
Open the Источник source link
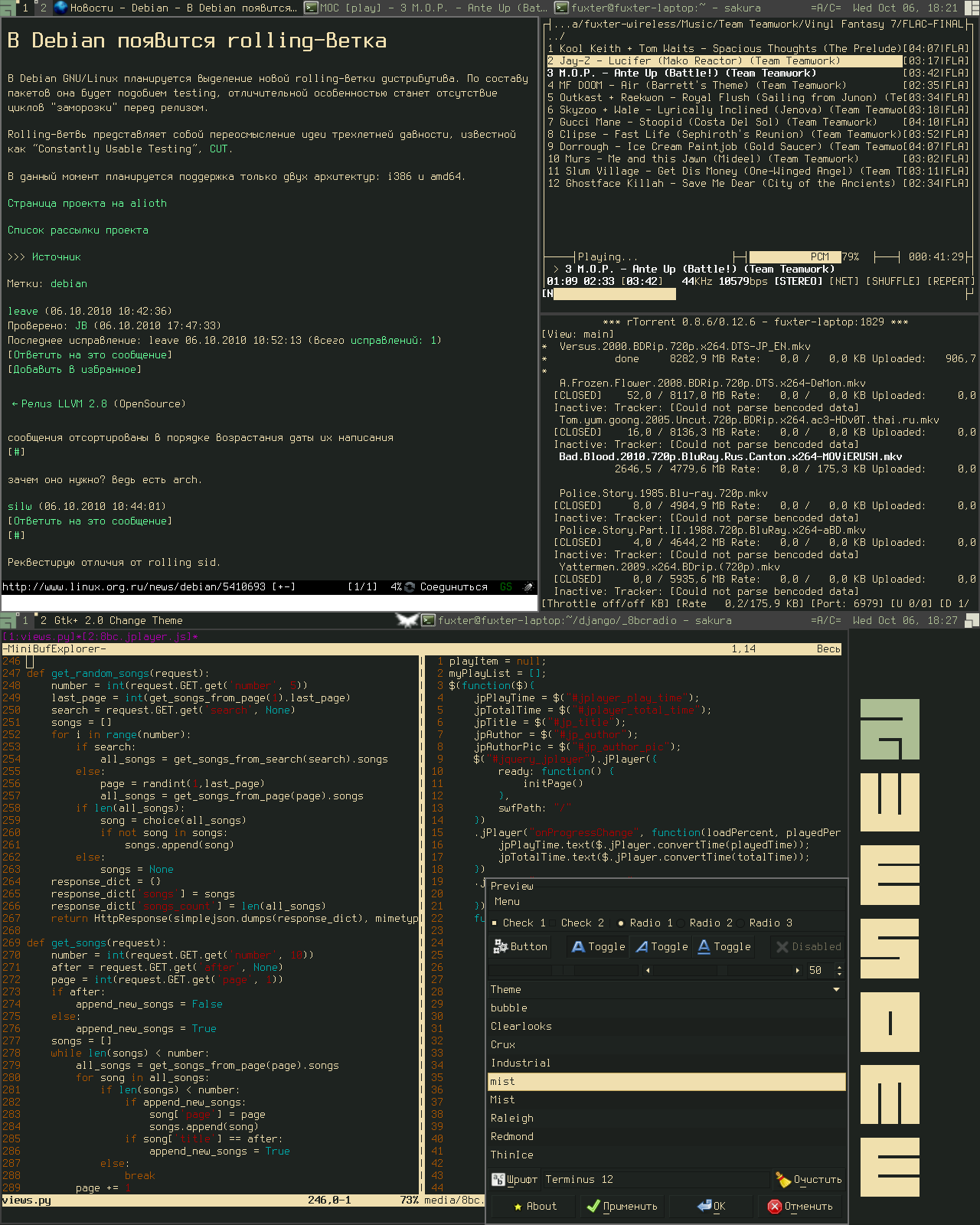(x=57, y=256)
